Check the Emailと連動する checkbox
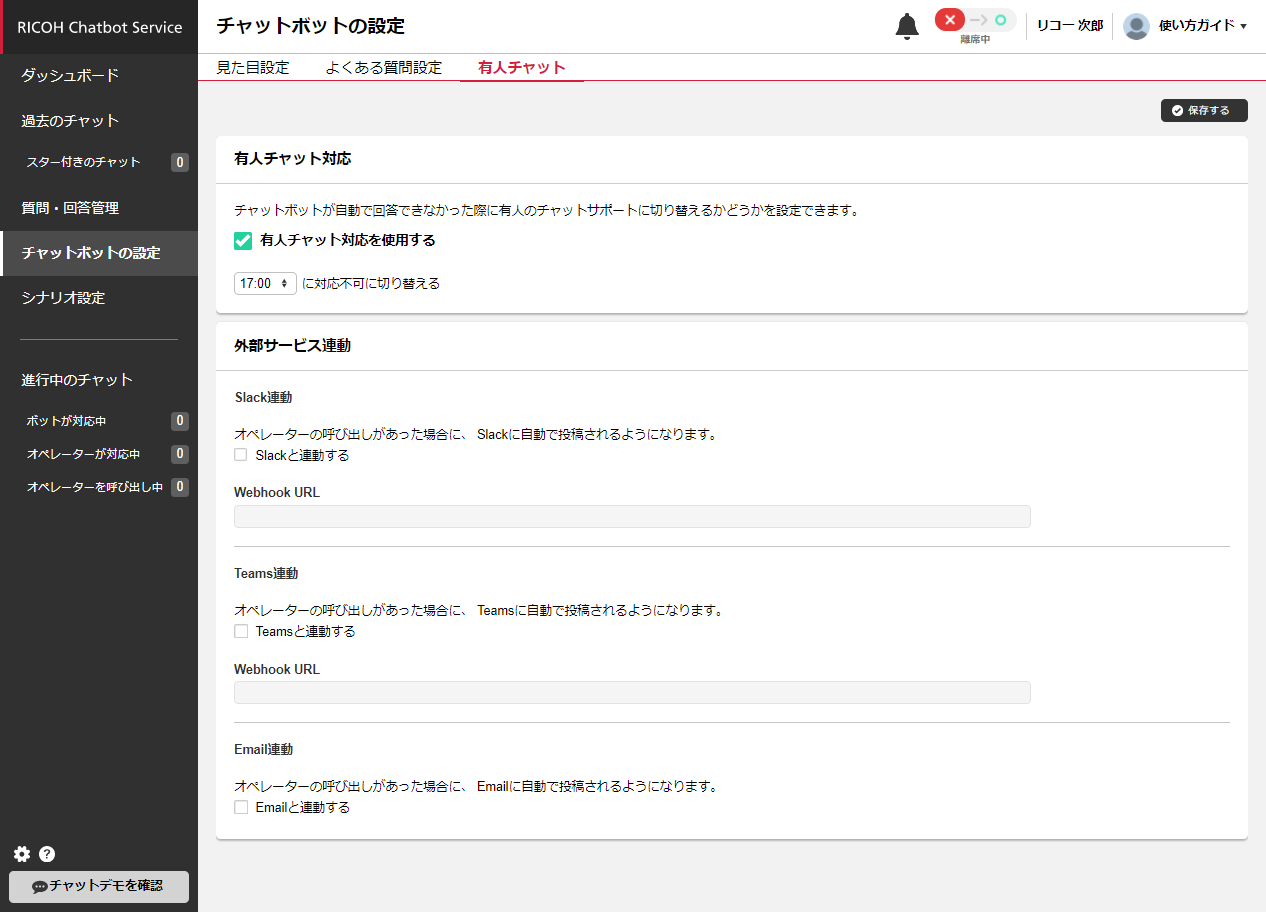The width and height of the screenshot is (1266, 912). [241, 807]
